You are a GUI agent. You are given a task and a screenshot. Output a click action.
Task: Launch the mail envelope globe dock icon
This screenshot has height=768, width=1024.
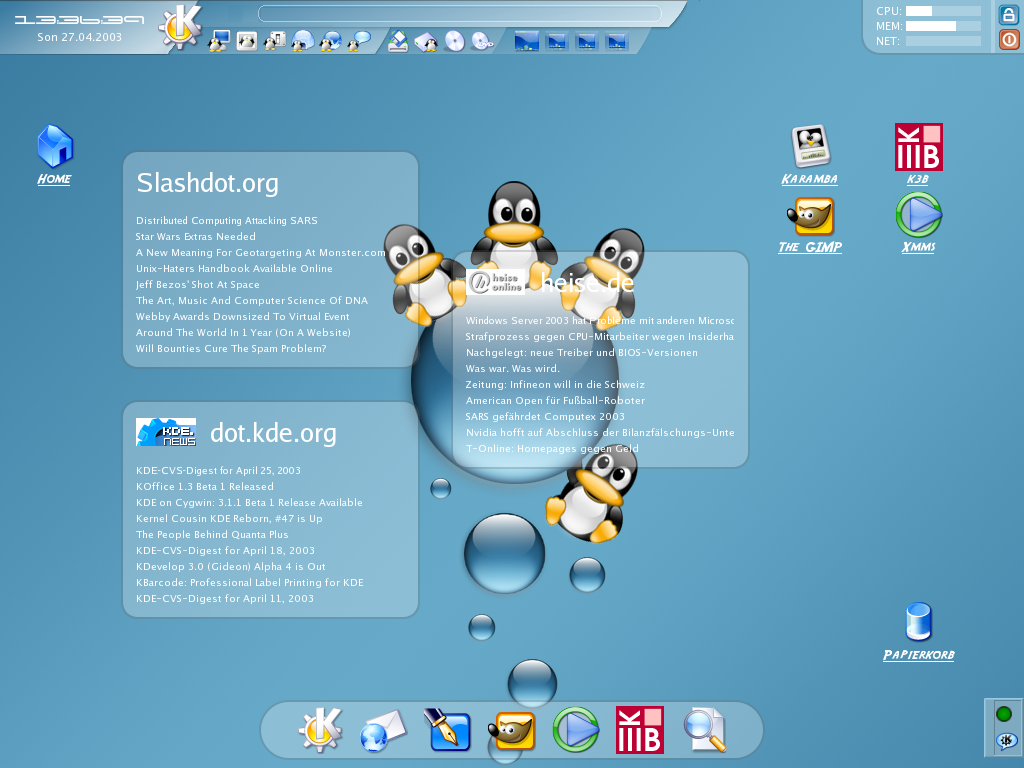[x=383, y=731]
